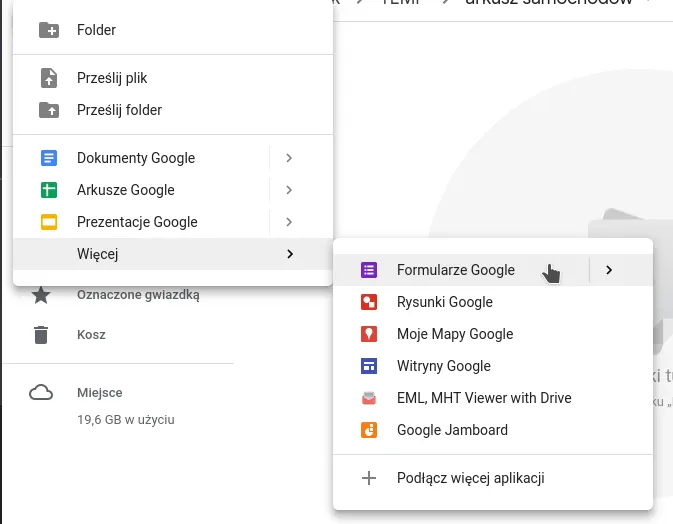673x524 pixels.
Task: Click the Moje Mapy Google pin icon
Action: coord(369,334)
